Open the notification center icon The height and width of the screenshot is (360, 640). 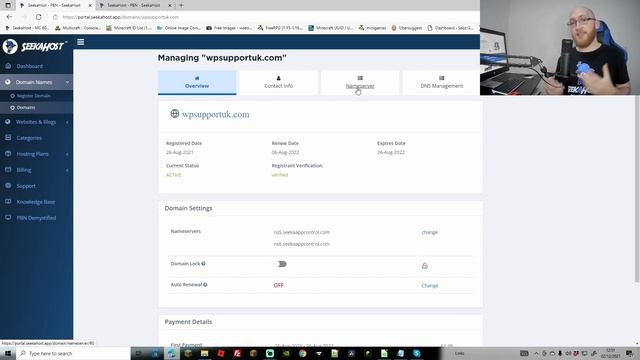click(629, 353)
